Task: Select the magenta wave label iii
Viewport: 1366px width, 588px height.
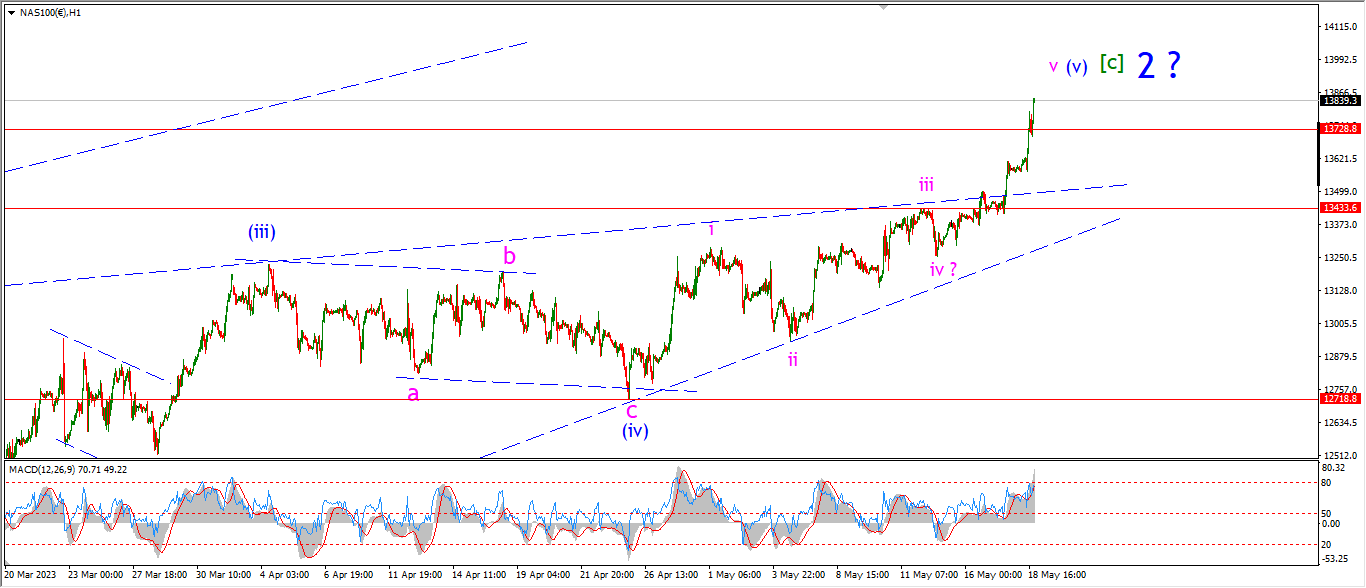Action: 927,184
